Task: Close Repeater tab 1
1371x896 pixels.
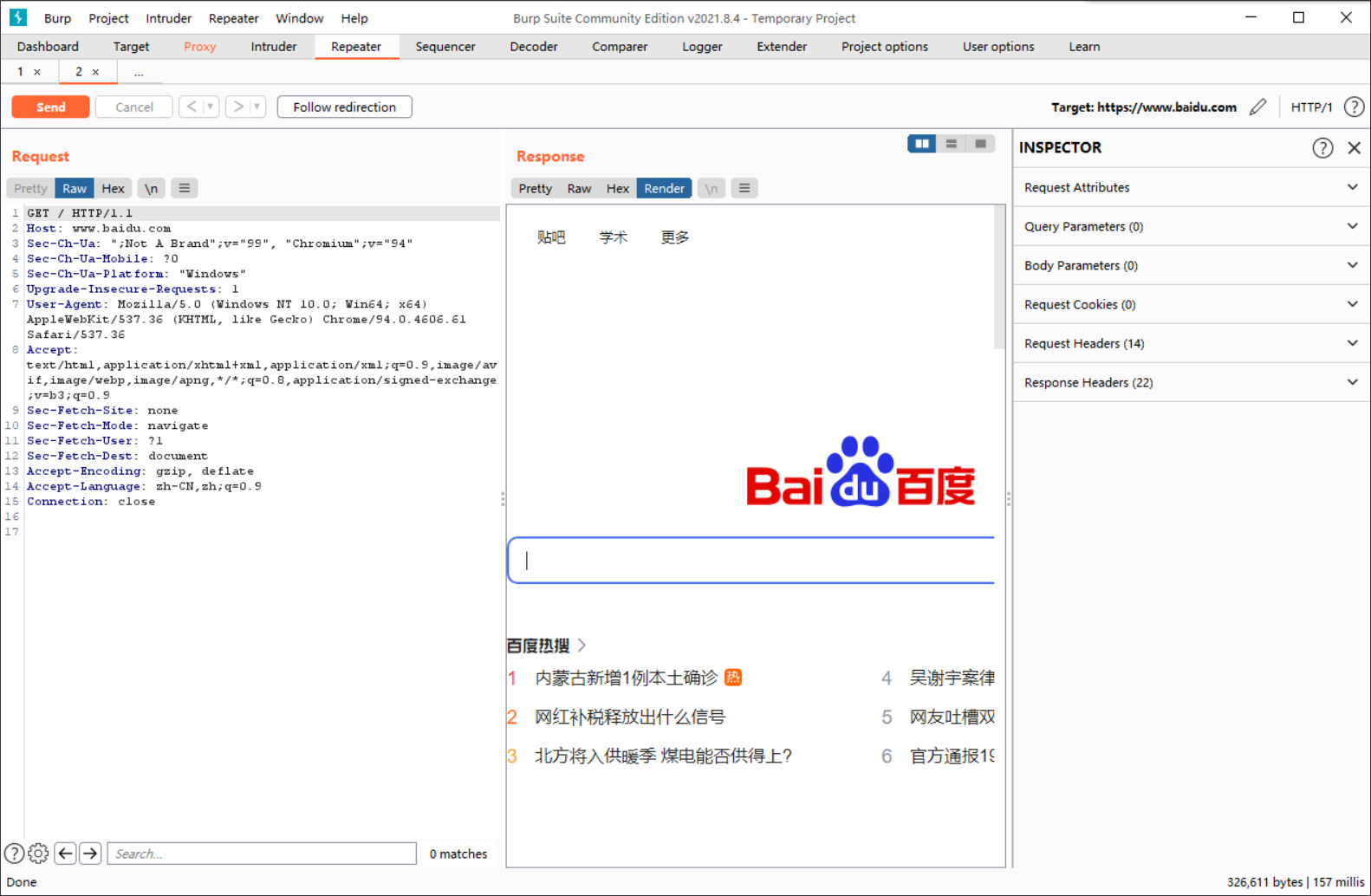Action: click(37, 72)
